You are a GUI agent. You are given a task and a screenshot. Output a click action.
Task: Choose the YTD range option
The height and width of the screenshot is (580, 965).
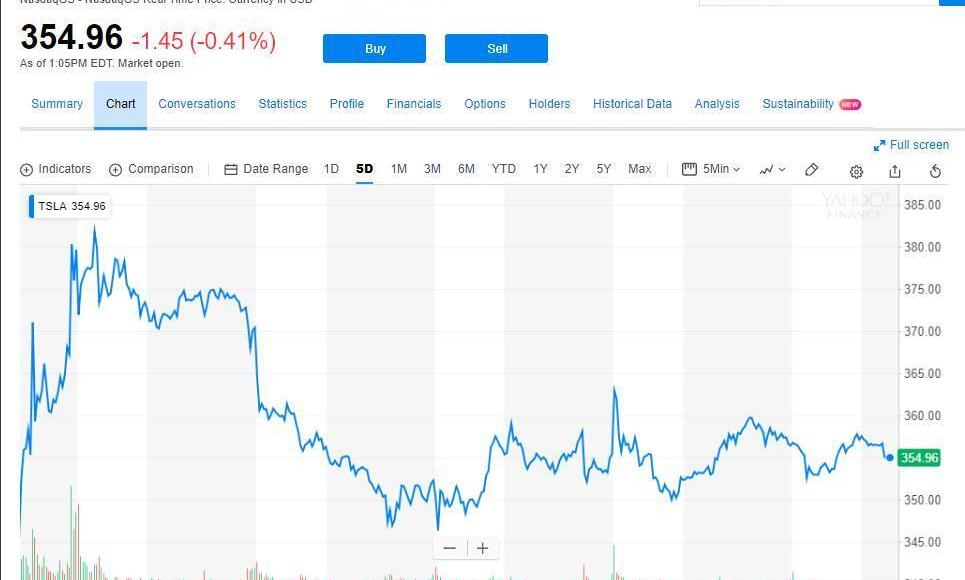[x=504, y=169]
